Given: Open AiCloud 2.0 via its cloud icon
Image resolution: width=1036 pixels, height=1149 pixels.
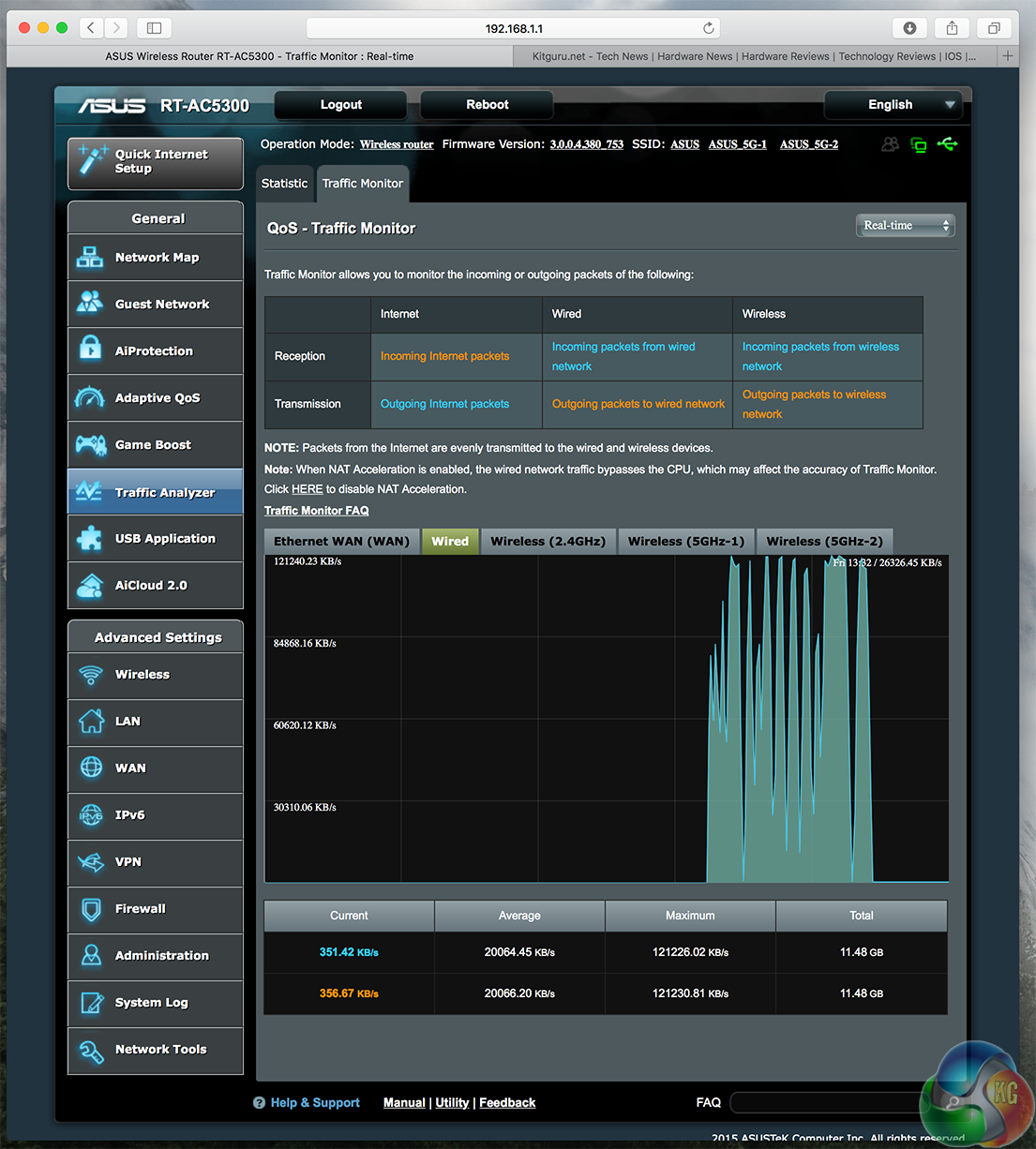Looking at the screenshot, I should pos(90,586).
